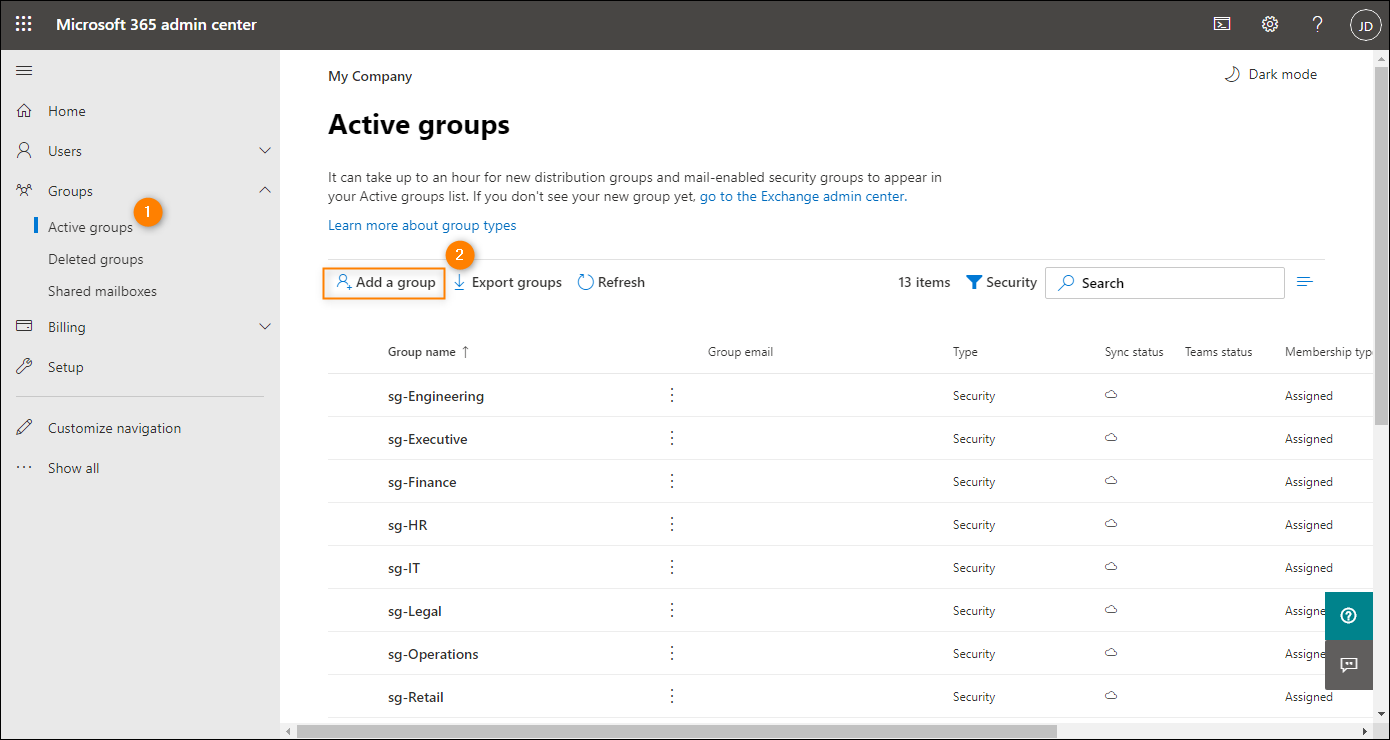This screenshot has width=1390, height=740.
Task: Refresh the Active groups list
Action: (x=610, y=282)
